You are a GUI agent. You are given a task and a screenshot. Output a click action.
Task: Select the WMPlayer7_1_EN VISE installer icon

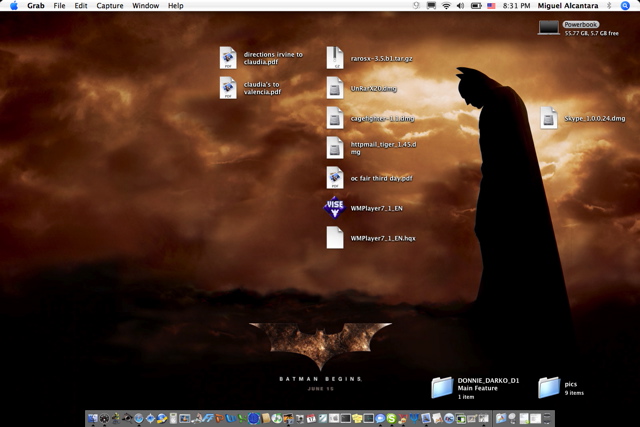point(335,208)
